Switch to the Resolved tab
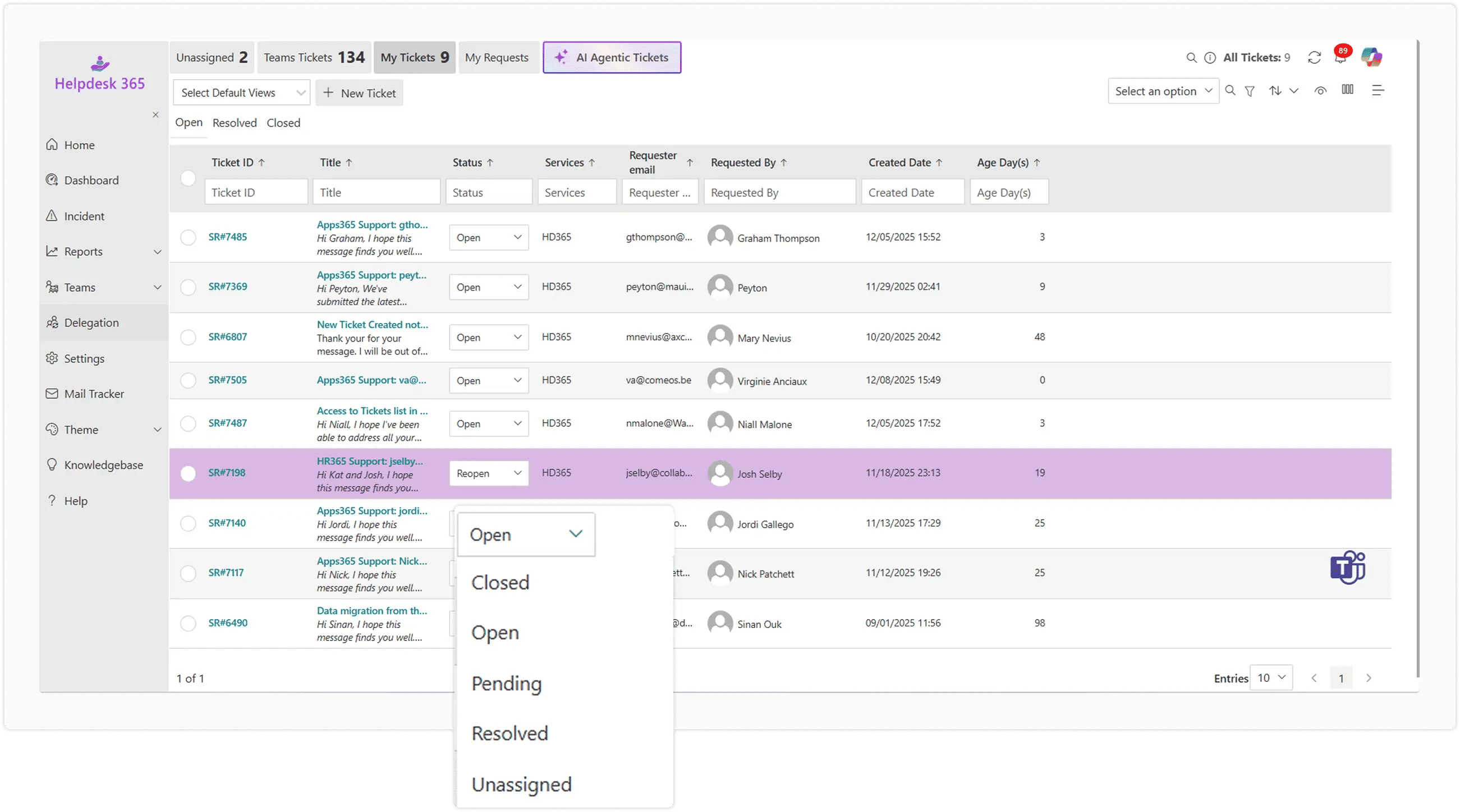The height and width of the screenshot is (812, 1460). pyautogui.click(x=235, y=122)
